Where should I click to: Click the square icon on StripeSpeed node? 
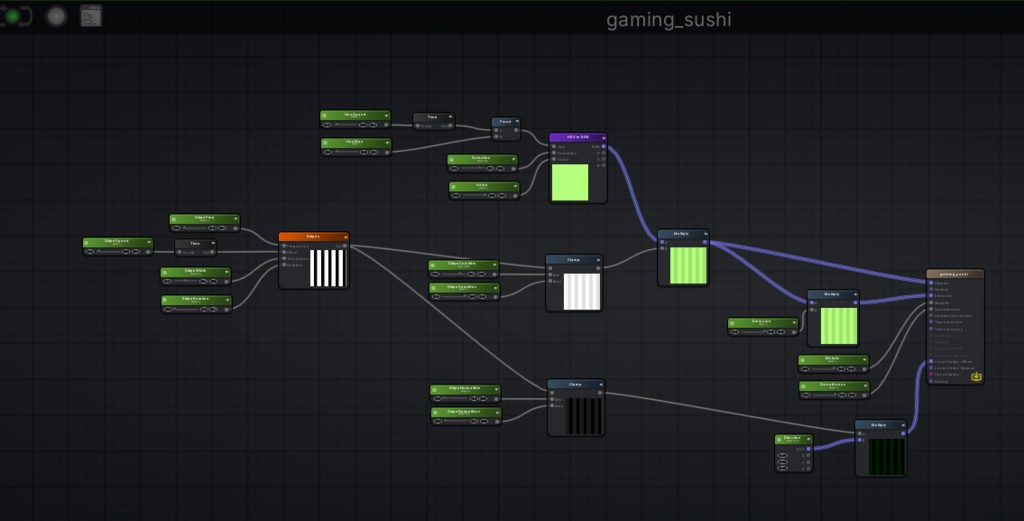point(87,243)
